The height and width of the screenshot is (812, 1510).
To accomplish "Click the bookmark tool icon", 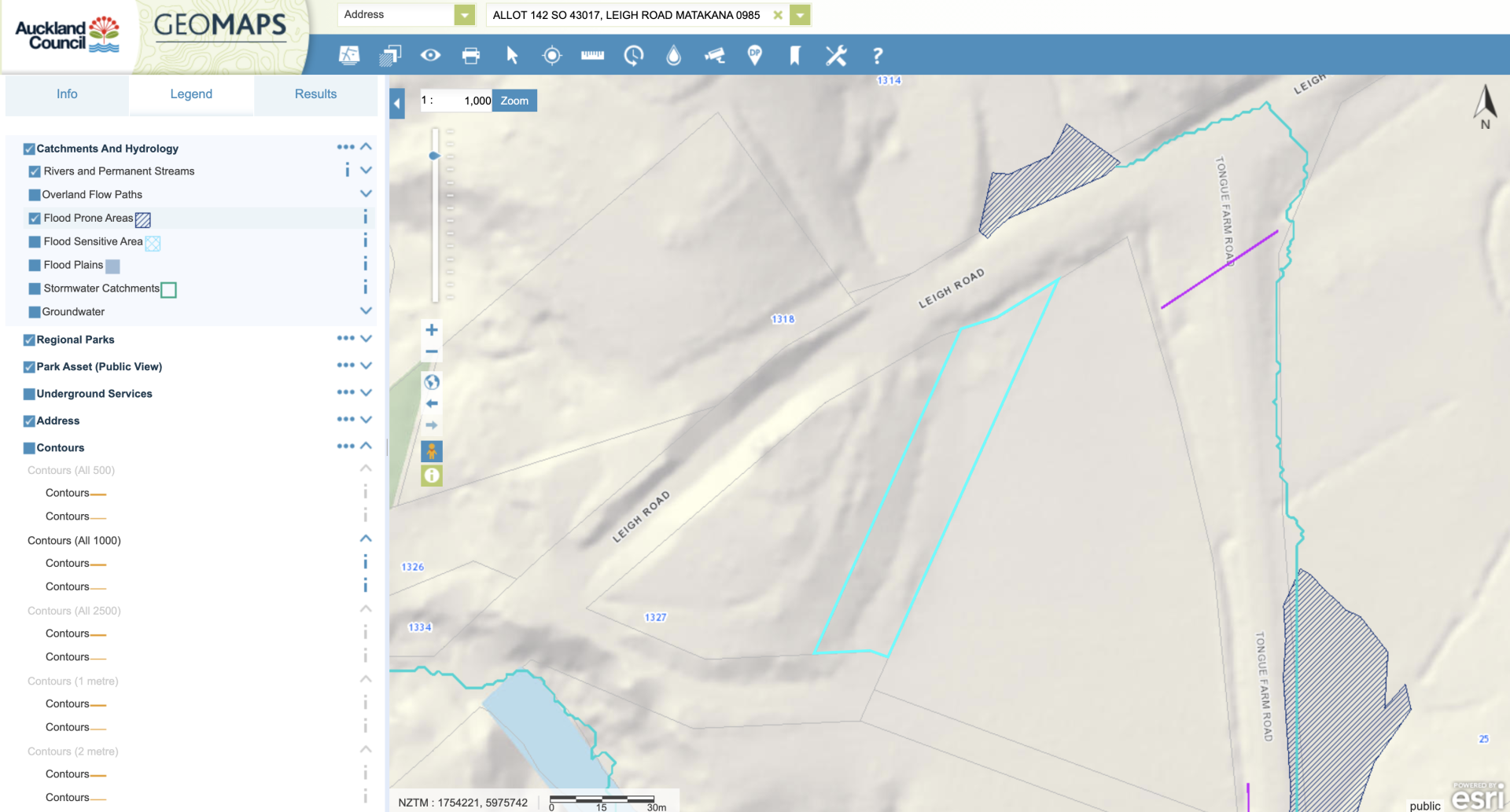I will 795,55.
